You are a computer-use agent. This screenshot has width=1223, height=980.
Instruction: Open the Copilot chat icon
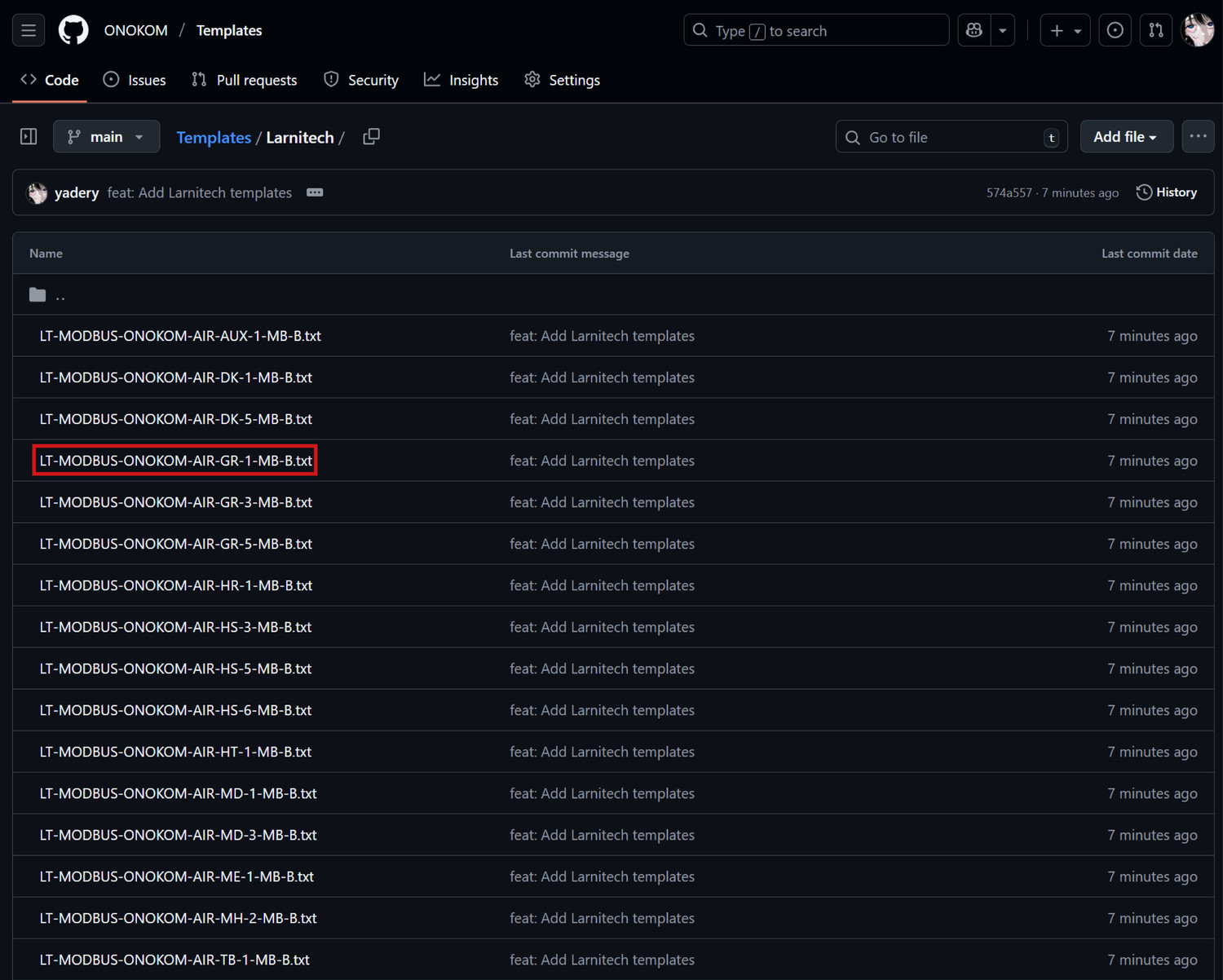click(x=974, y=31)
